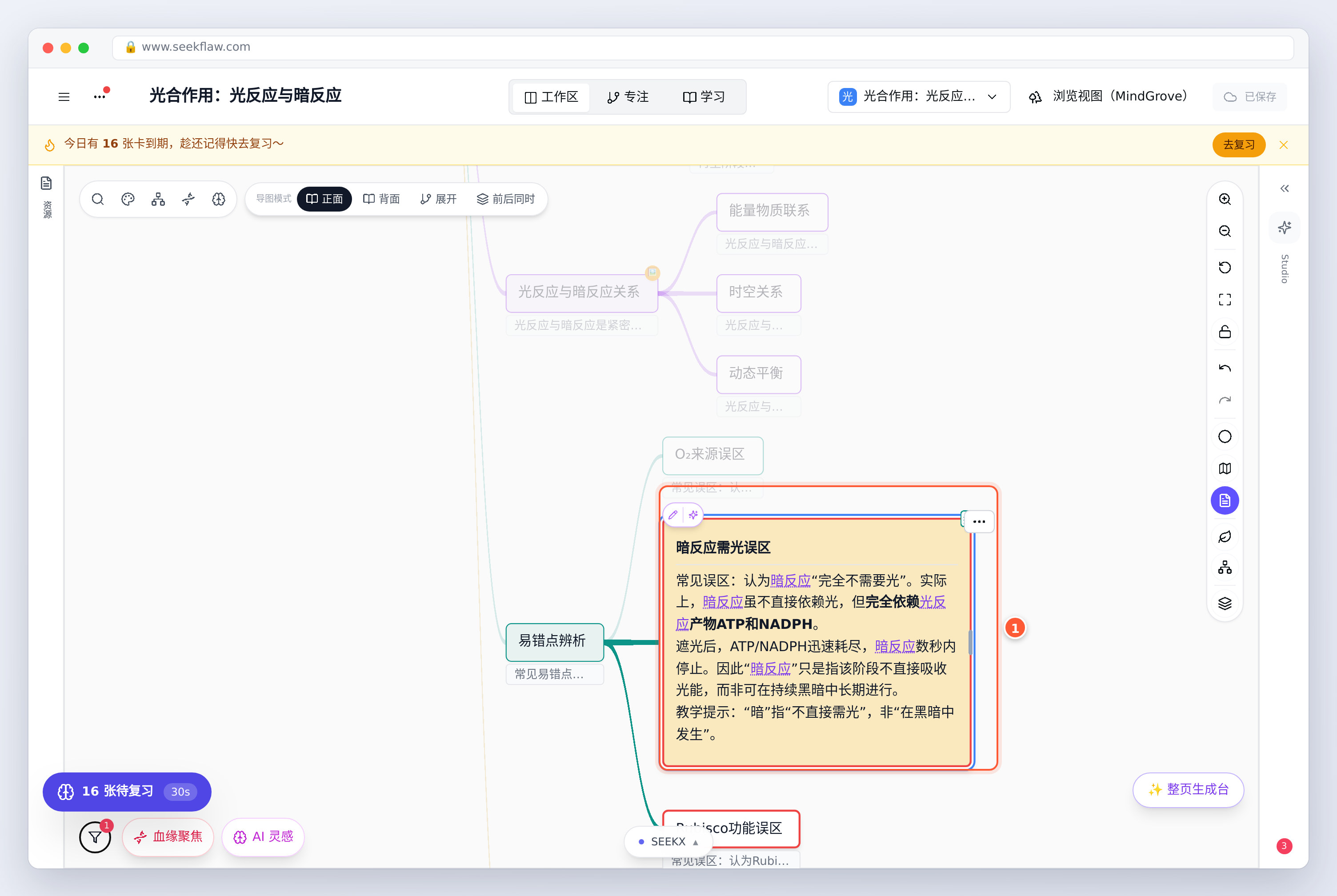This screenshot has width=1337, height=896.
Task: Click the layers stack icon in right toolbar
Action: coord(1225,604)
